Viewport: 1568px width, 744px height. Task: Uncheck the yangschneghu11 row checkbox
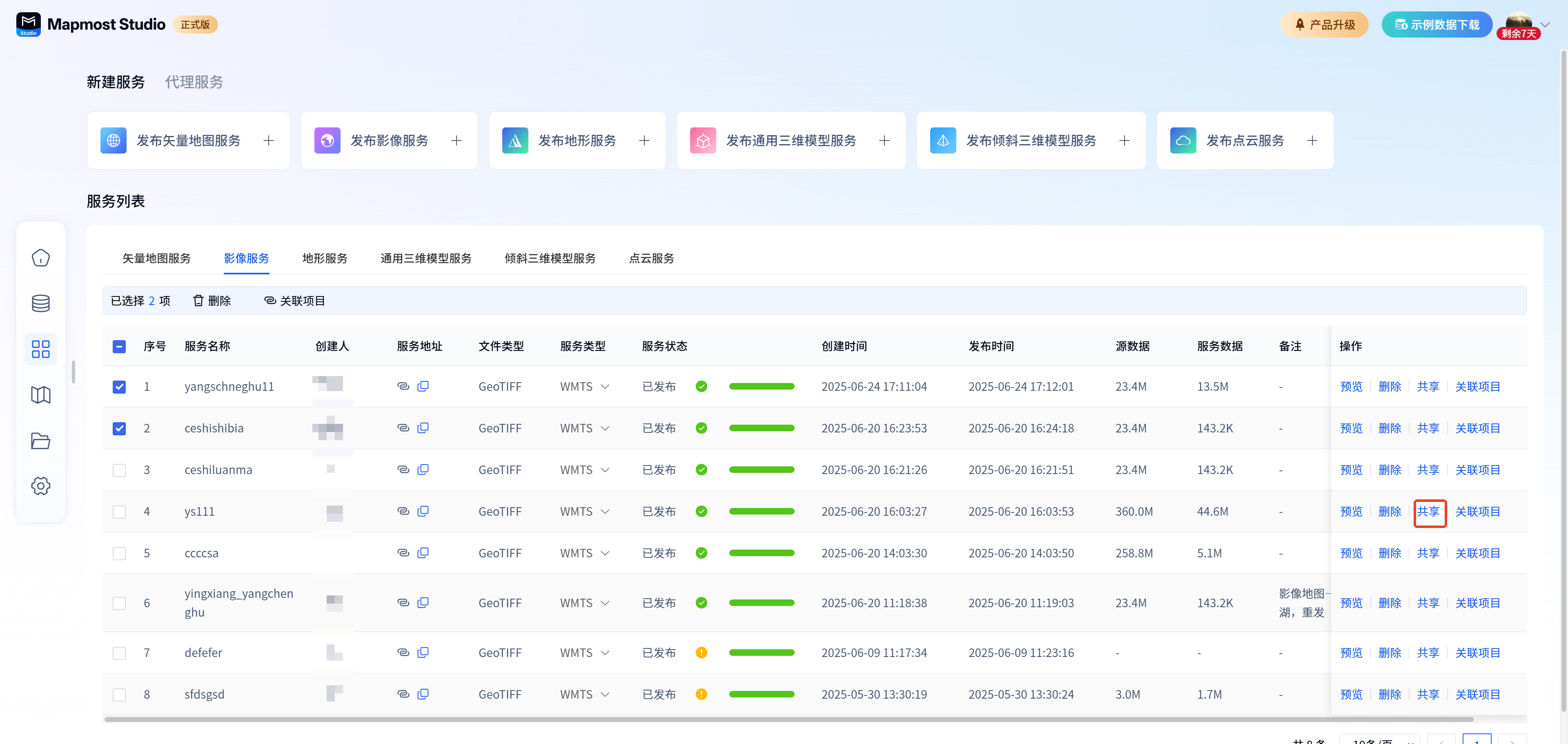pyautogui.click(x=119, y=387)
